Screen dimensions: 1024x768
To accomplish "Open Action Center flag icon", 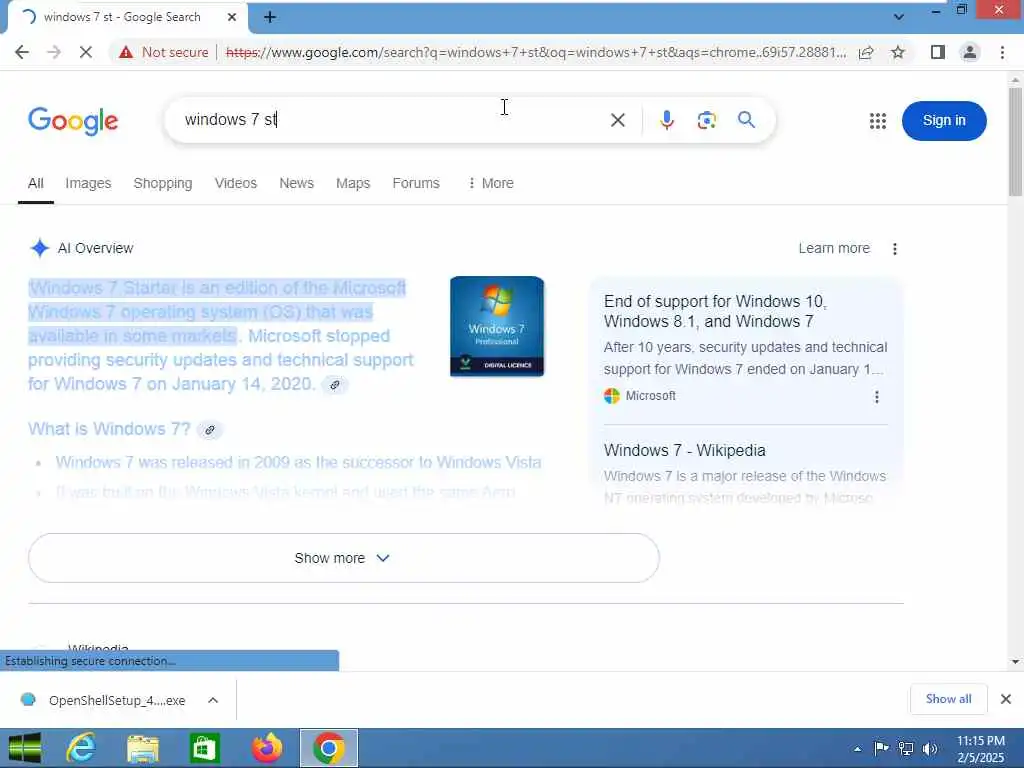I will pyautogui.click(x=881, y=749).
